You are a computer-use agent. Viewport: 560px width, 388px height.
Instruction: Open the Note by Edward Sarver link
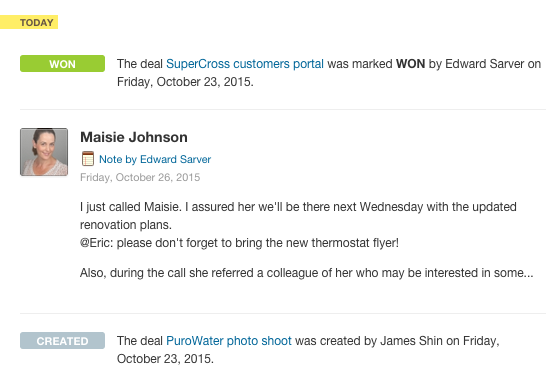[155, 159]
